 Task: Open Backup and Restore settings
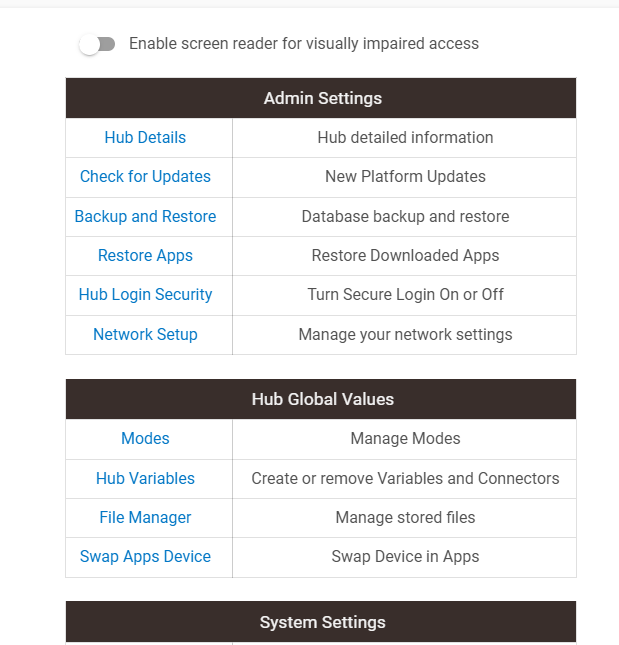pos(145,216)
